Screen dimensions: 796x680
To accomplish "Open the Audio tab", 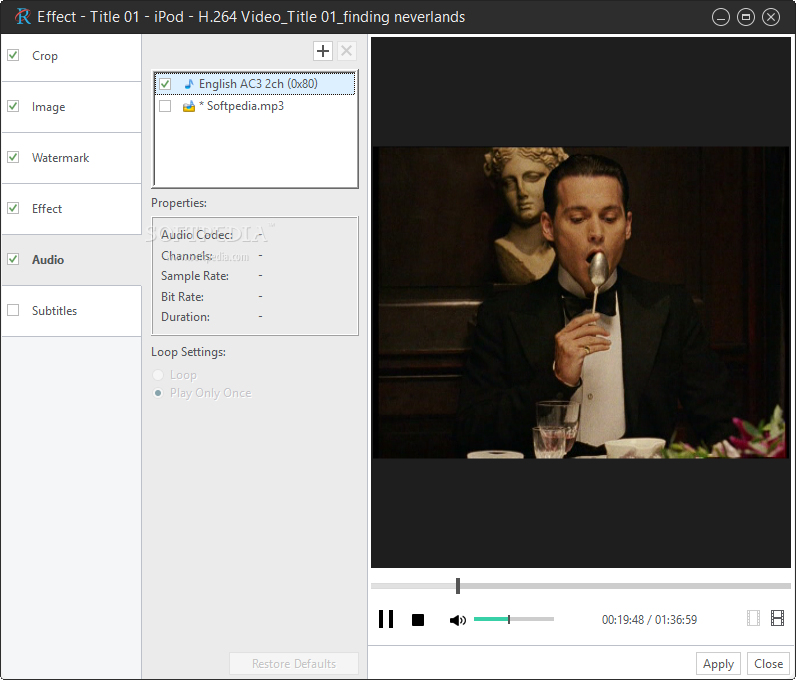I will coord(71,260).
